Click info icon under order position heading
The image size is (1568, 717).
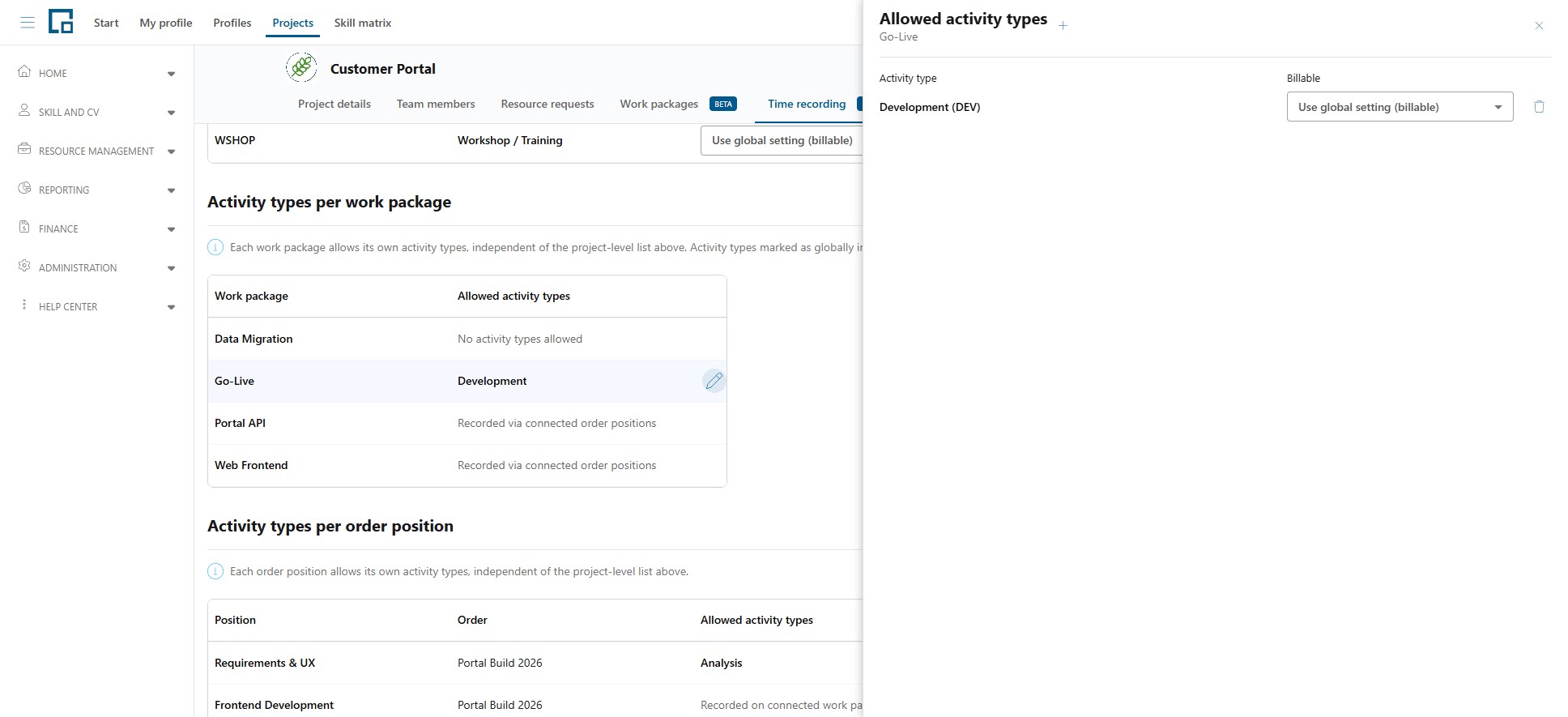click(215, 571)
